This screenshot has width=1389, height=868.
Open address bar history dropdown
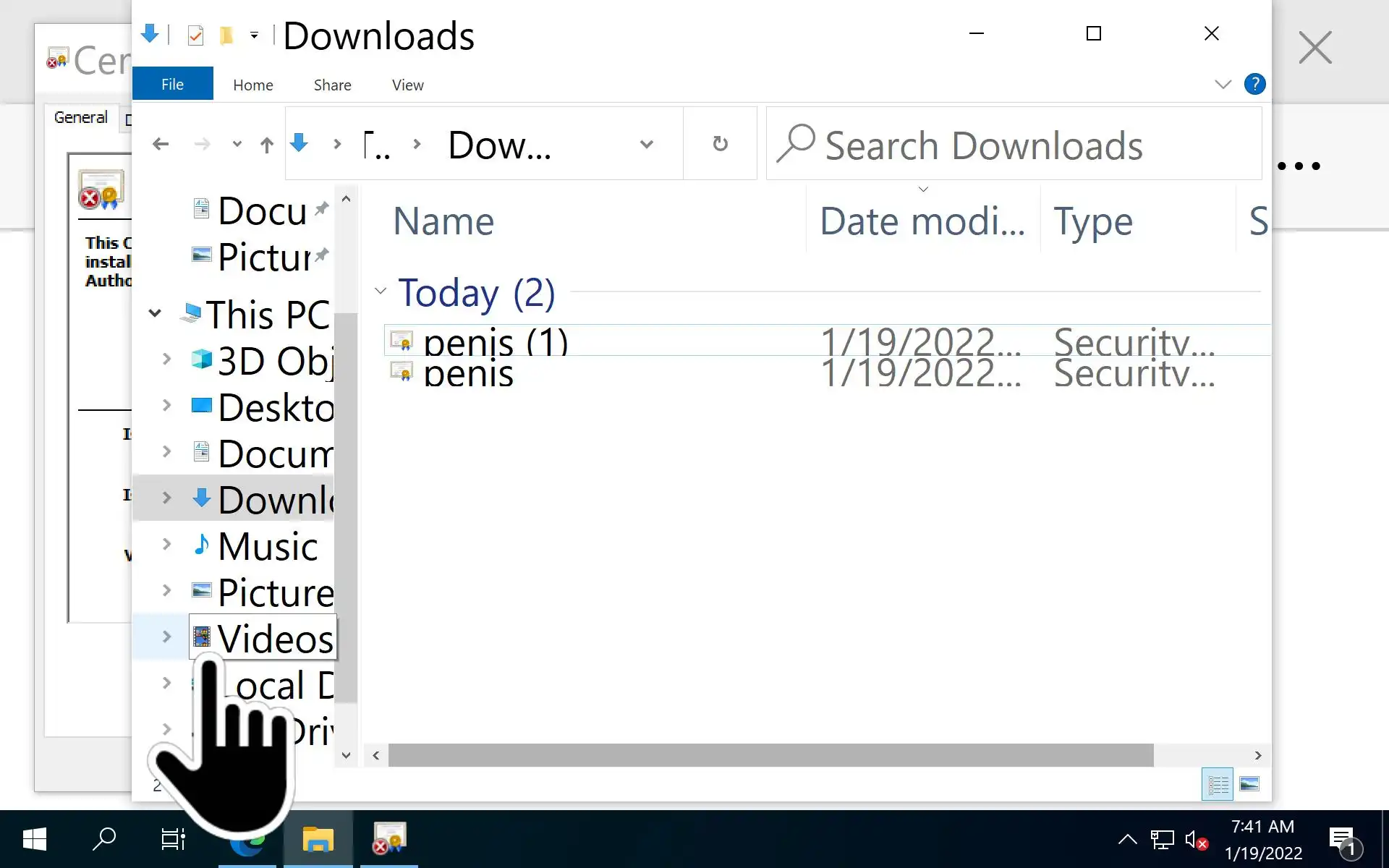646,144
